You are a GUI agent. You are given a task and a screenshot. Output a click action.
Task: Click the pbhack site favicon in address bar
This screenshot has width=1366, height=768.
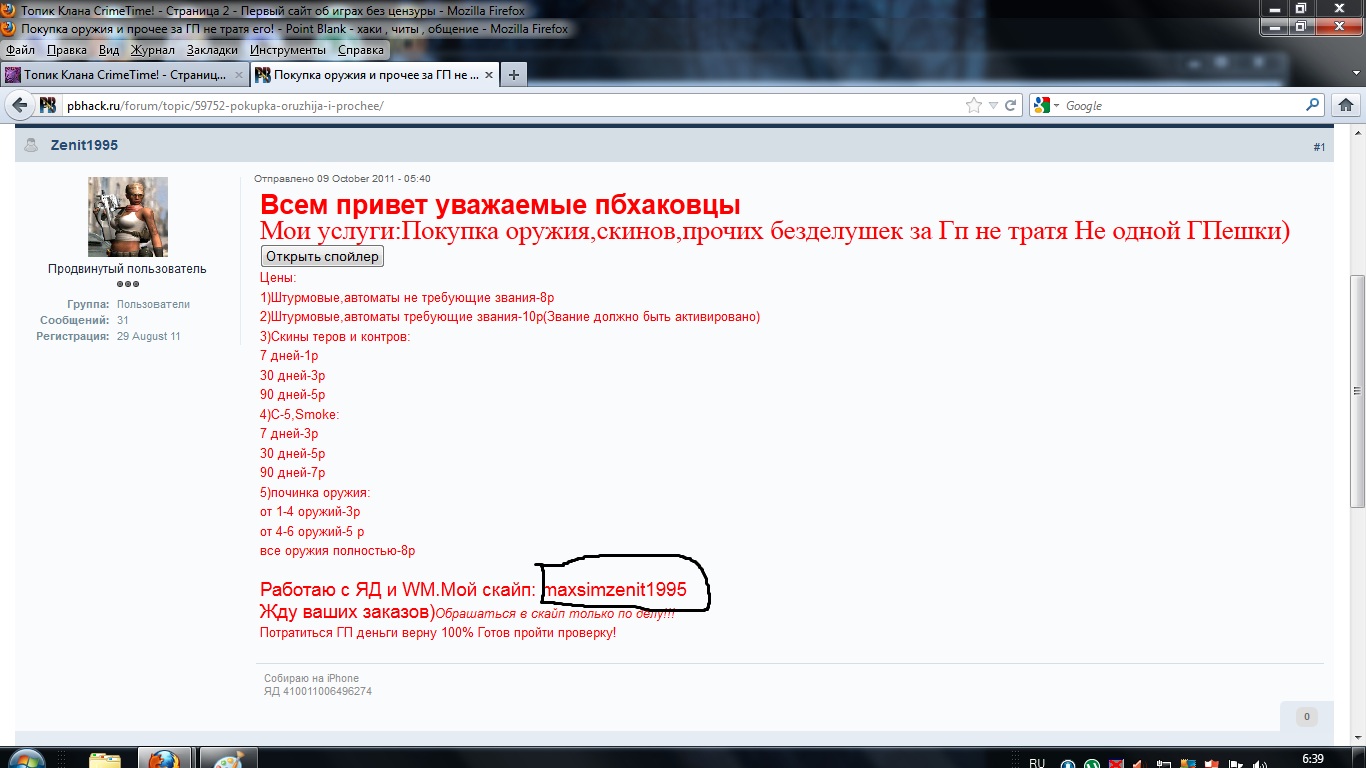tap(48, 105)
